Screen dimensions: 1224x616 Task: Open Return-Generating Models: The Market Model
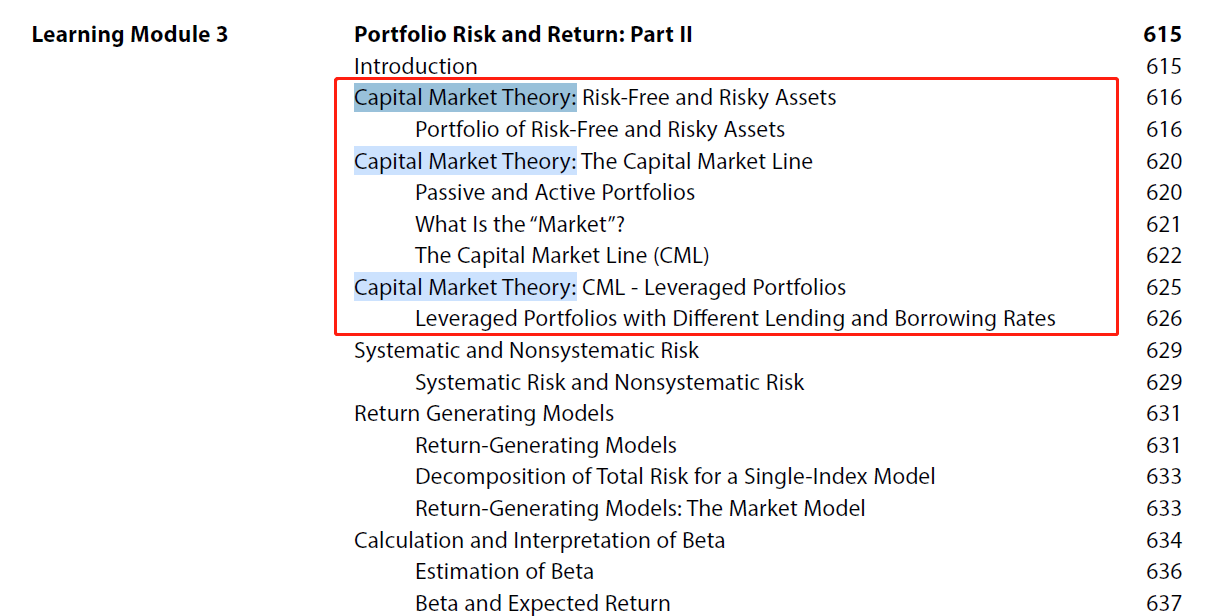pyautogui.click(x=640, y=508)
